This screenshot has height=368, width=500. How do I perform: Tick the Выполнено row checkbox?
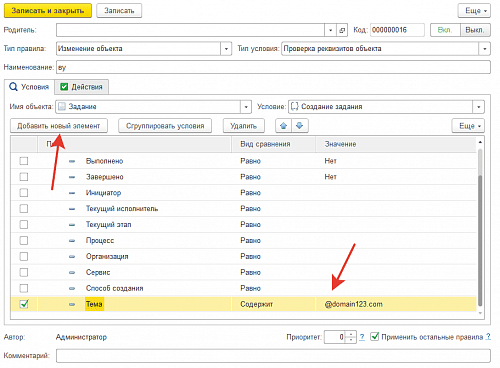(x=24, y=161)
